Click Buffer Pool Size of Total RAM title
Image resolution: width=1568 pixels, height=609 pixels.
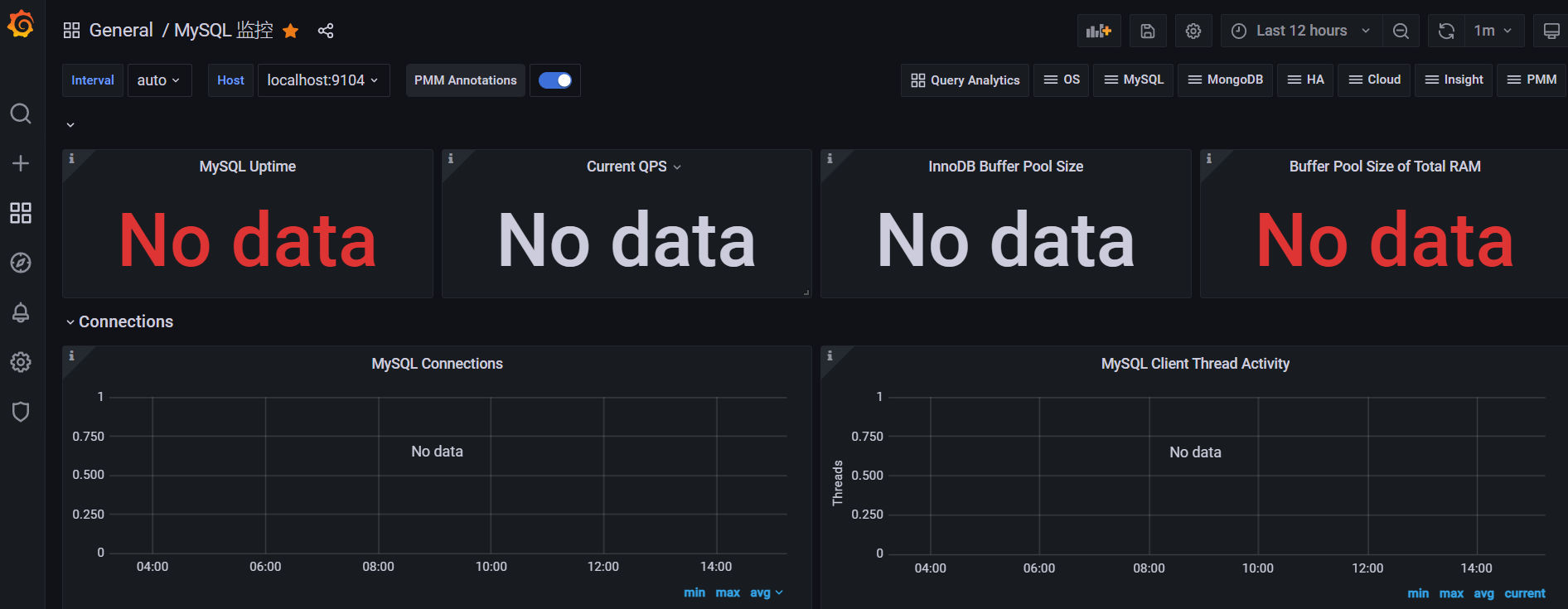1385,167
